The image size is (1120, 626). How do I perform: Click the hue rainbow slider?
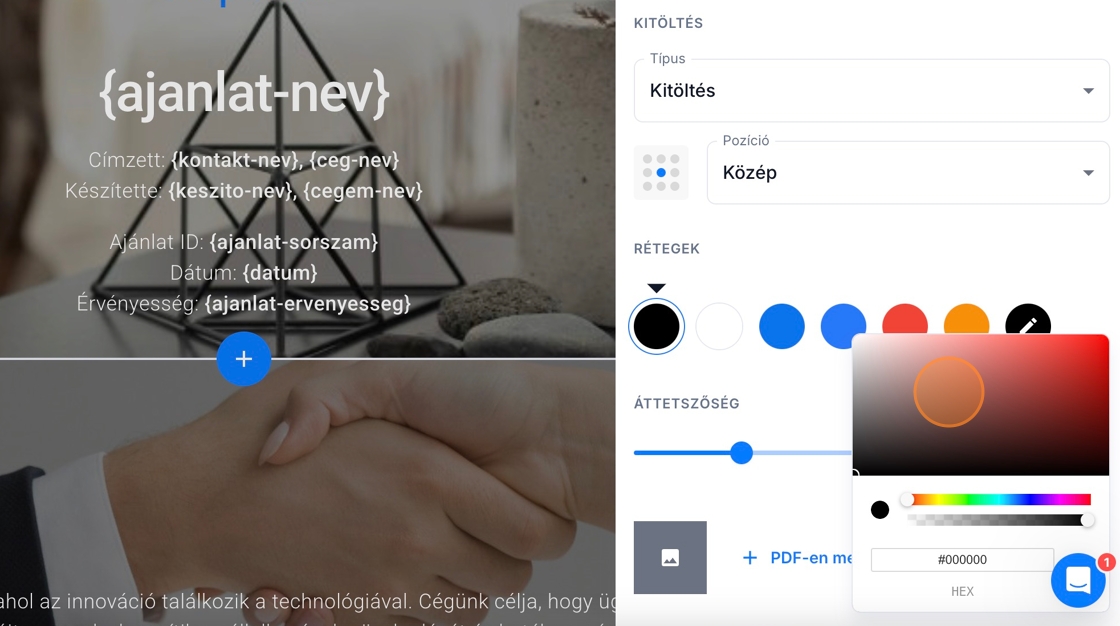pos(999,500)
